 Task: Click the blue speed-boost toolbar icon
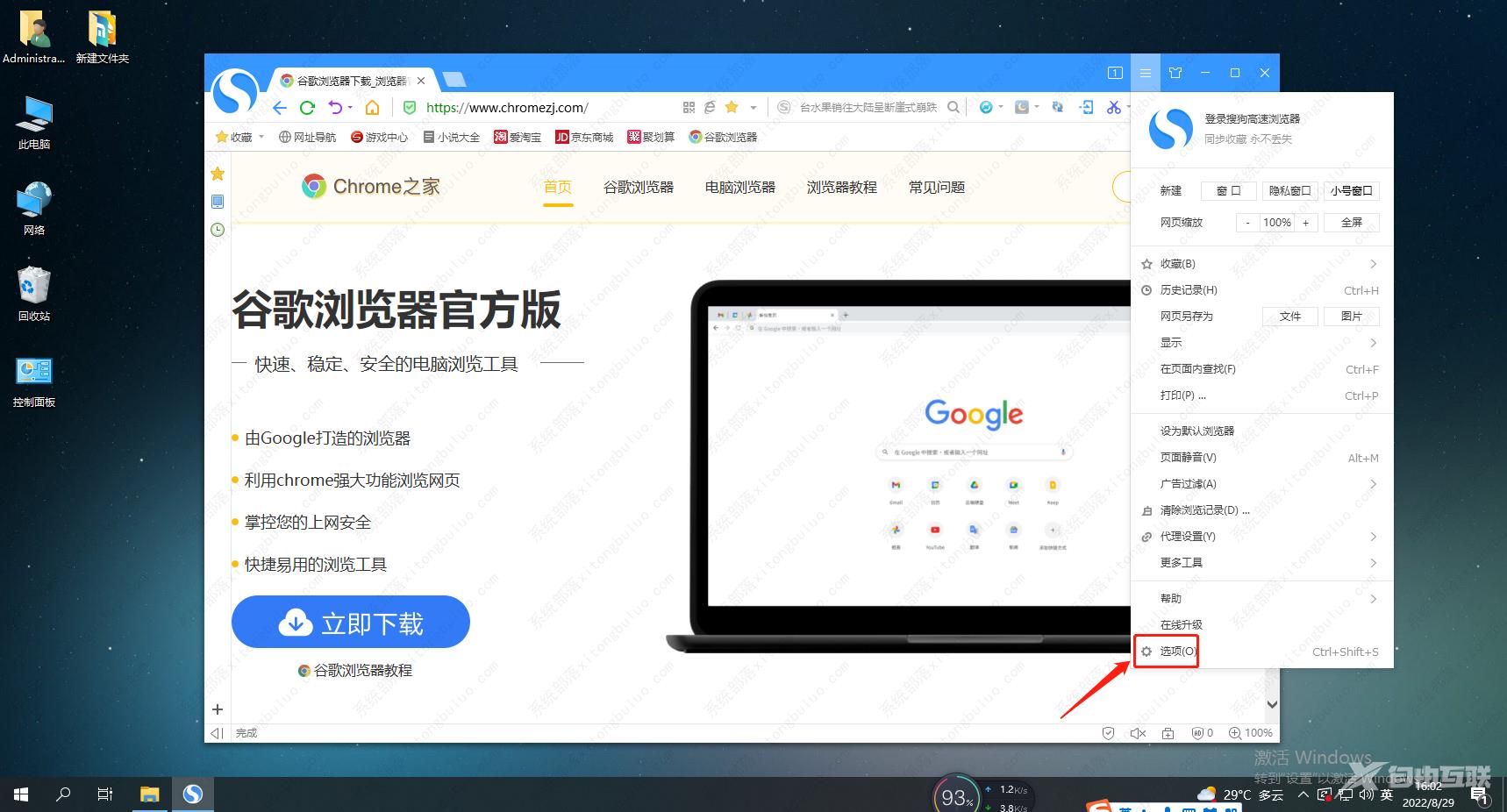coord(986,107)
